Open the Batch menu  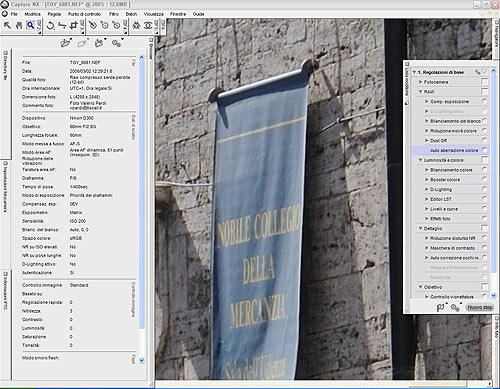click(131, 14)
